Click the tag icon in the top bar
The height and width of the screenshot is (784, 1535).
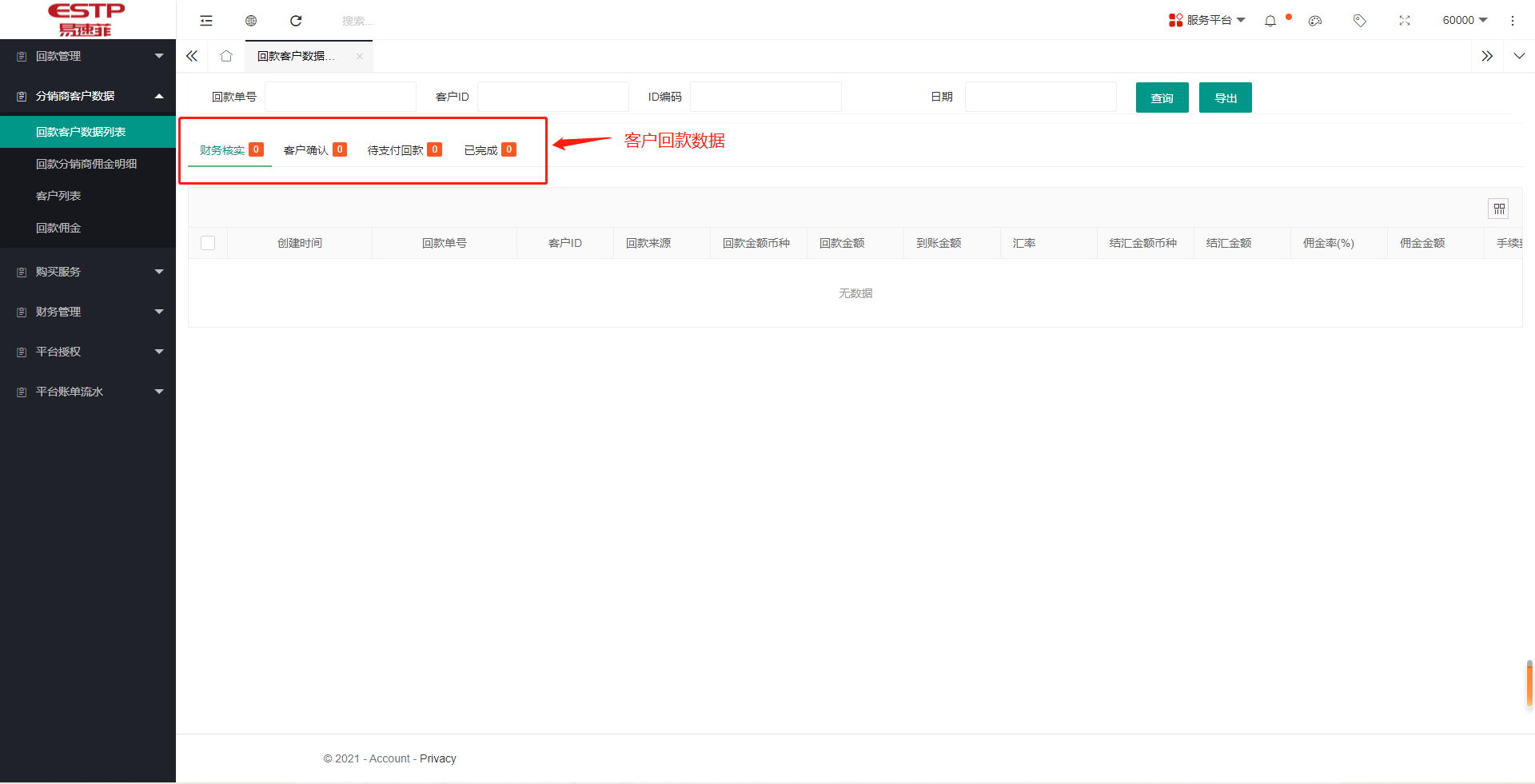coord(1360,20)
